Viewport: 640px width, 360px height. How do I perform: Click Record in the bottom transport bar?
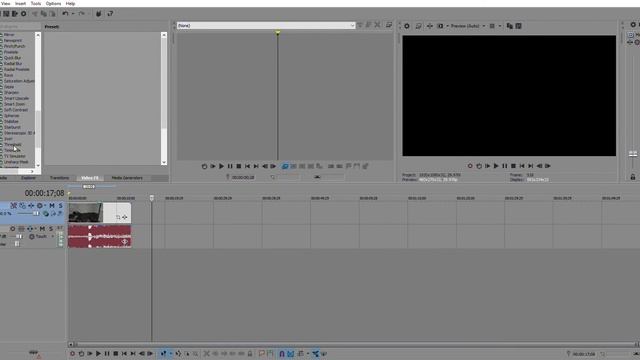pos(72,354)
